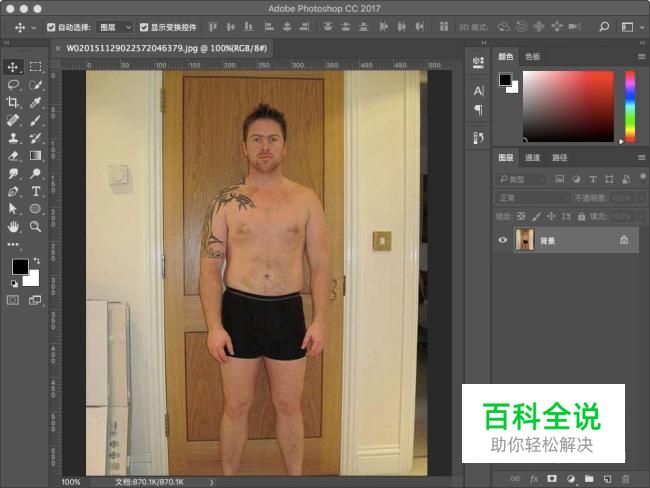Select the Spot Healing Brush tool
The image size is (650, 488).
[13, 120]
